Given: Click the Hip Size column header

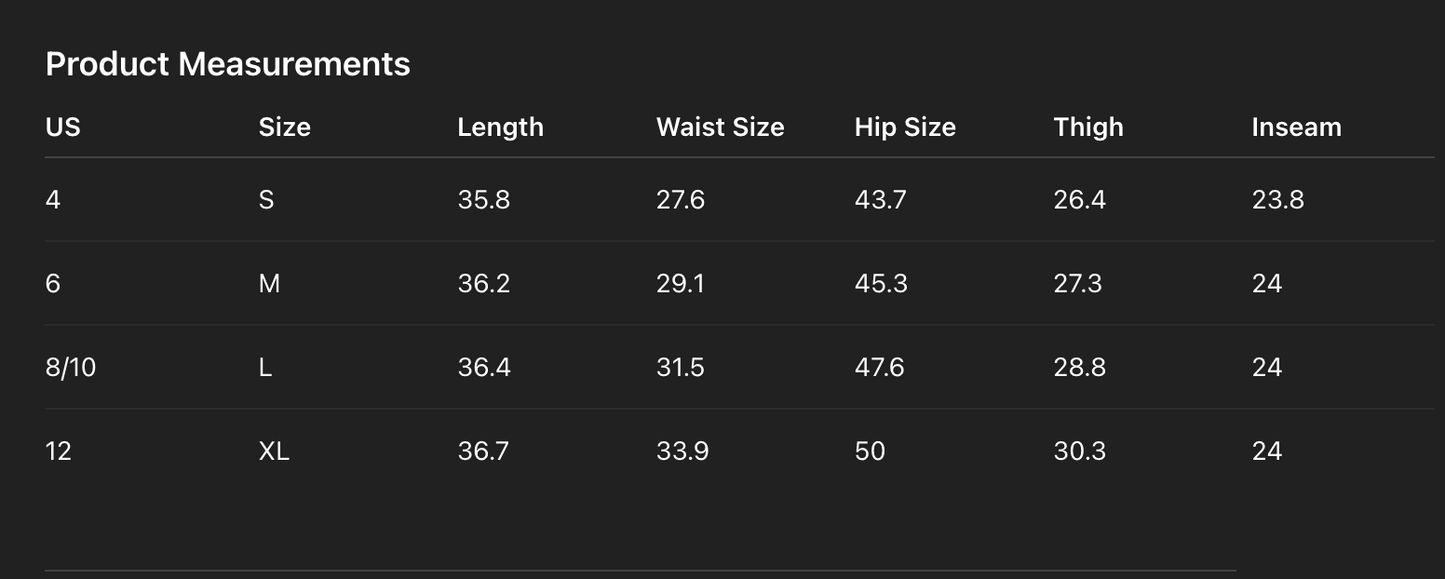Looking at the screenshot, I should [905, 127].
